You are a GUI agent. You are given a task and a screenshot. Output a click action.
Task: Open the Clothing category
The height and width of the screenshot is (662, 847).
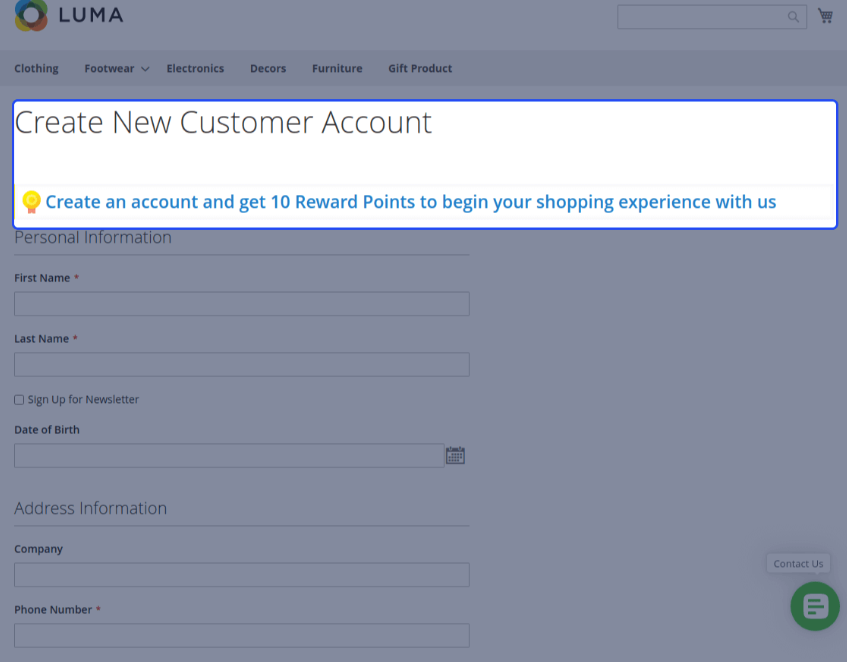pos(36,69)
